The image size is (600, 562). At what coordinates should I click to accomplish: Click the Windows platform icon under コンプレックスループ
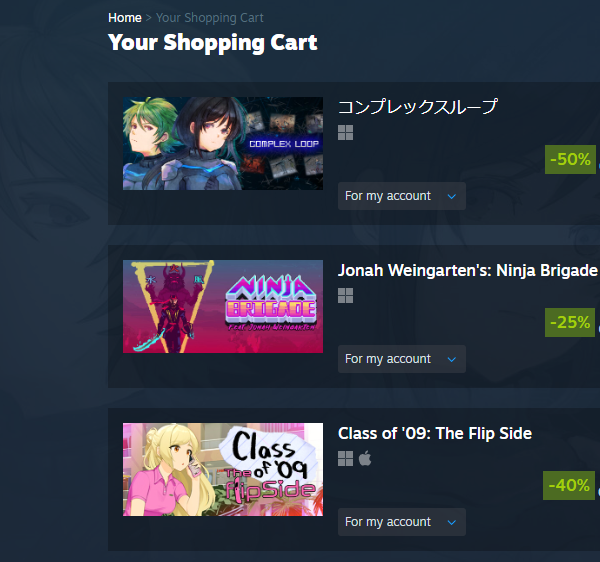346,133
